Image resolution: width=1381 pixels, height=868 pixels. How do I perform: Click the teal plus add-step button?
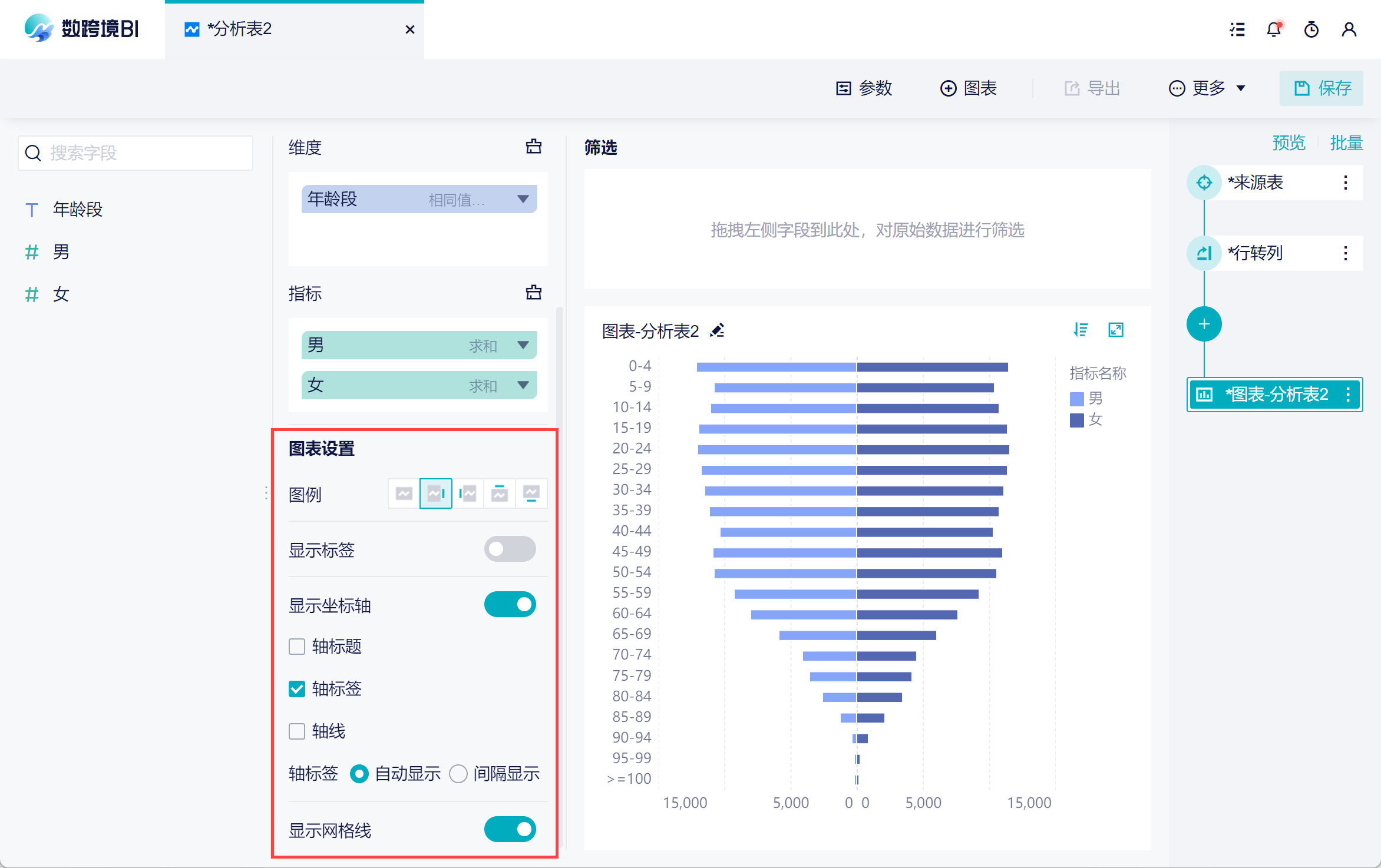[1204, 324]
